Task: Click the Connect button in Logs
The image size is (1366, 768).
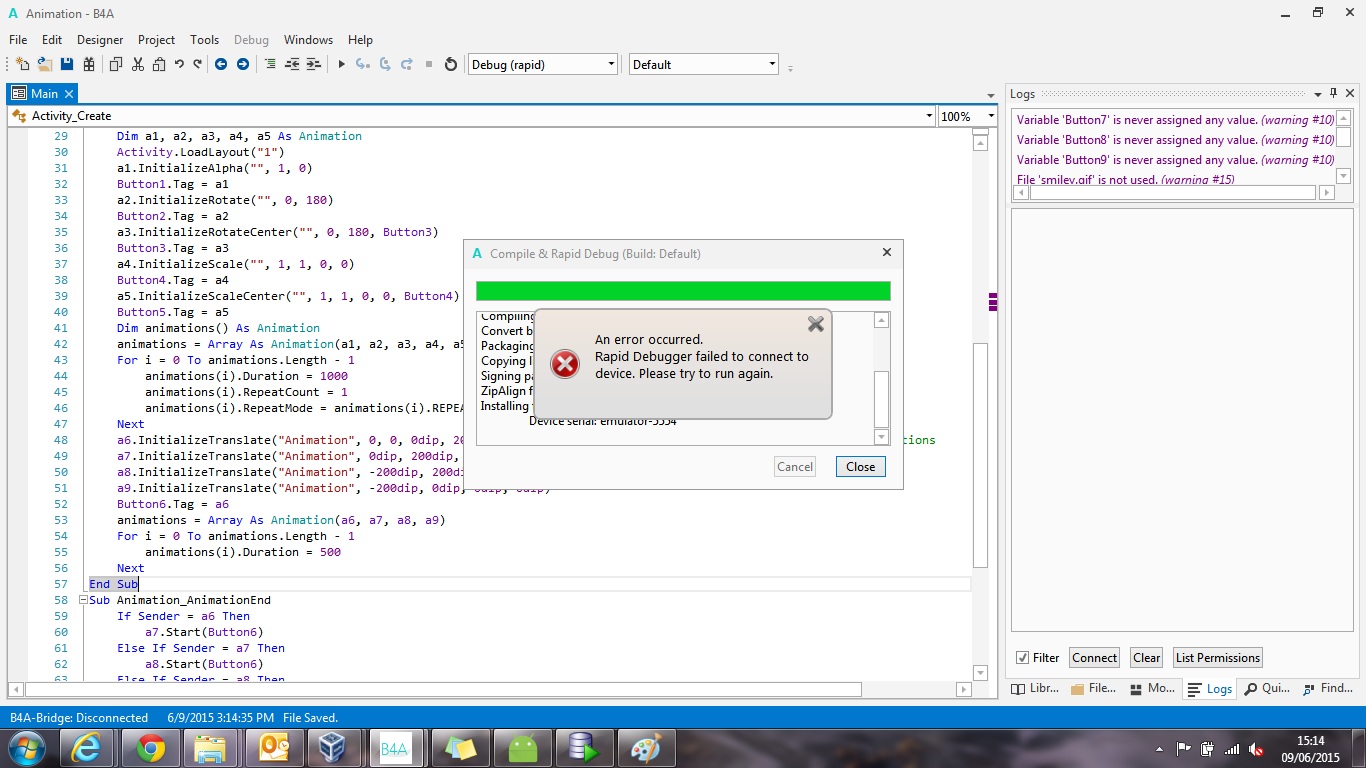Action: click(x=1094, y=658)
